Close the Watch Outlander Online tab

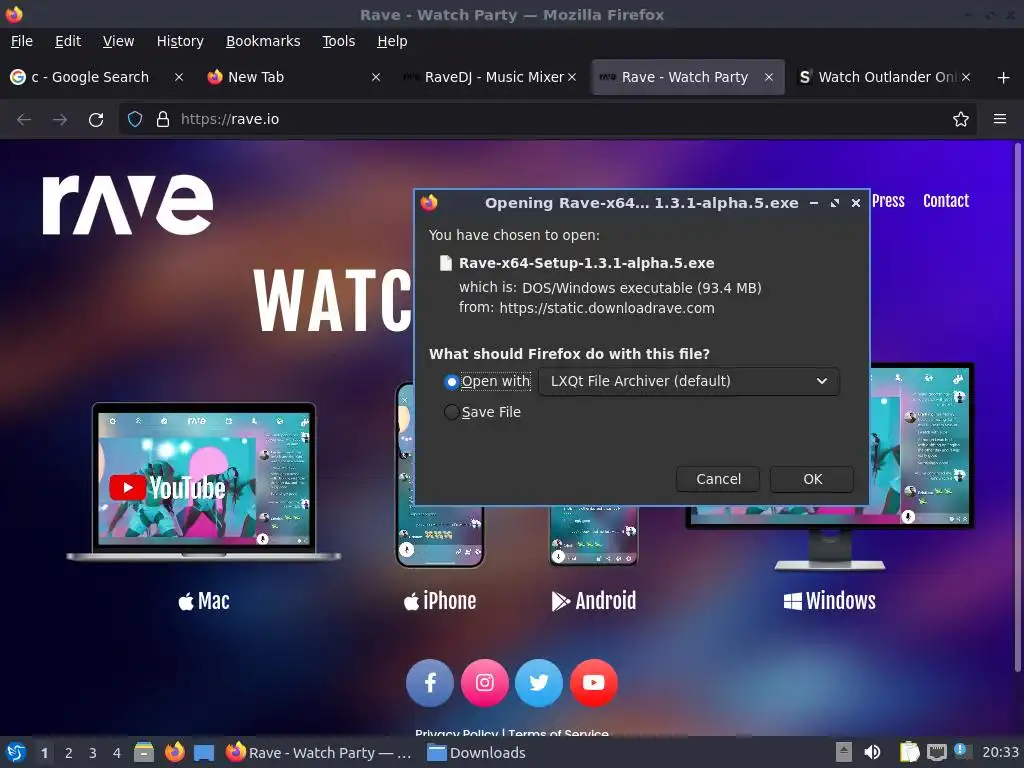click(966, 77)
